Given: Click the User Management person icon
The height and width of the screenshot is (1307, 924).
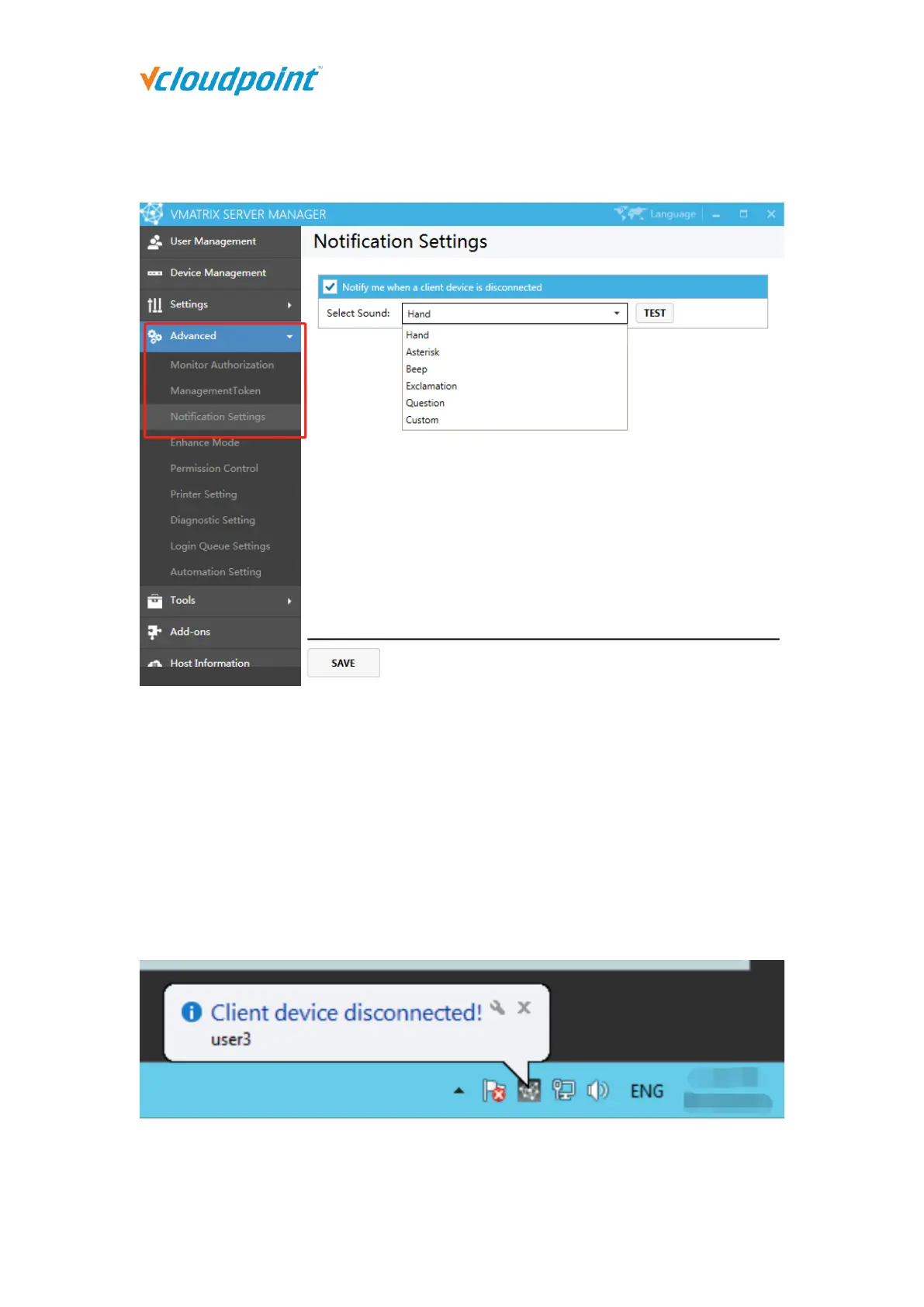Looking at the screenshot, I should (x=155, y=241).
